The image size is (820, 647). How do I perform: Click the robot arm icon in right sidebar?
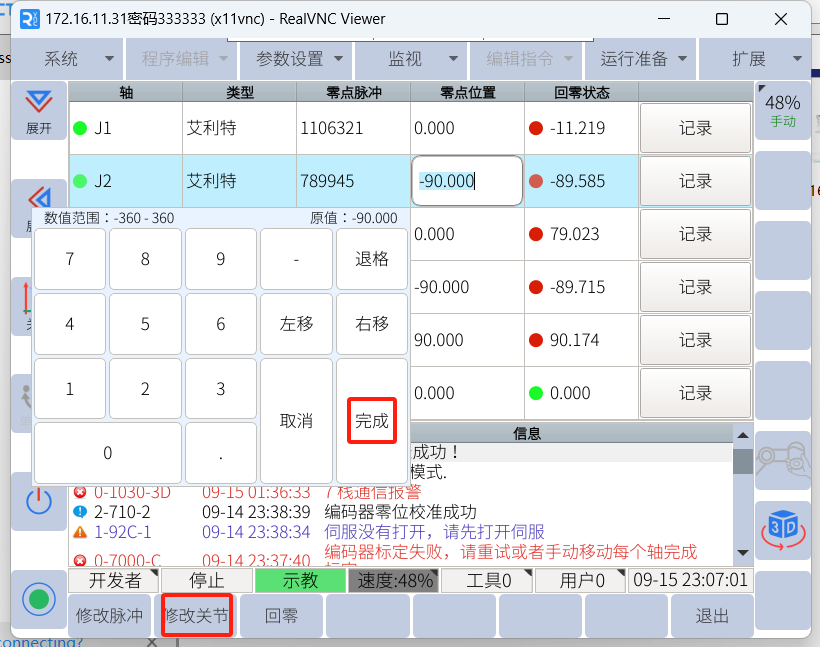782,459
